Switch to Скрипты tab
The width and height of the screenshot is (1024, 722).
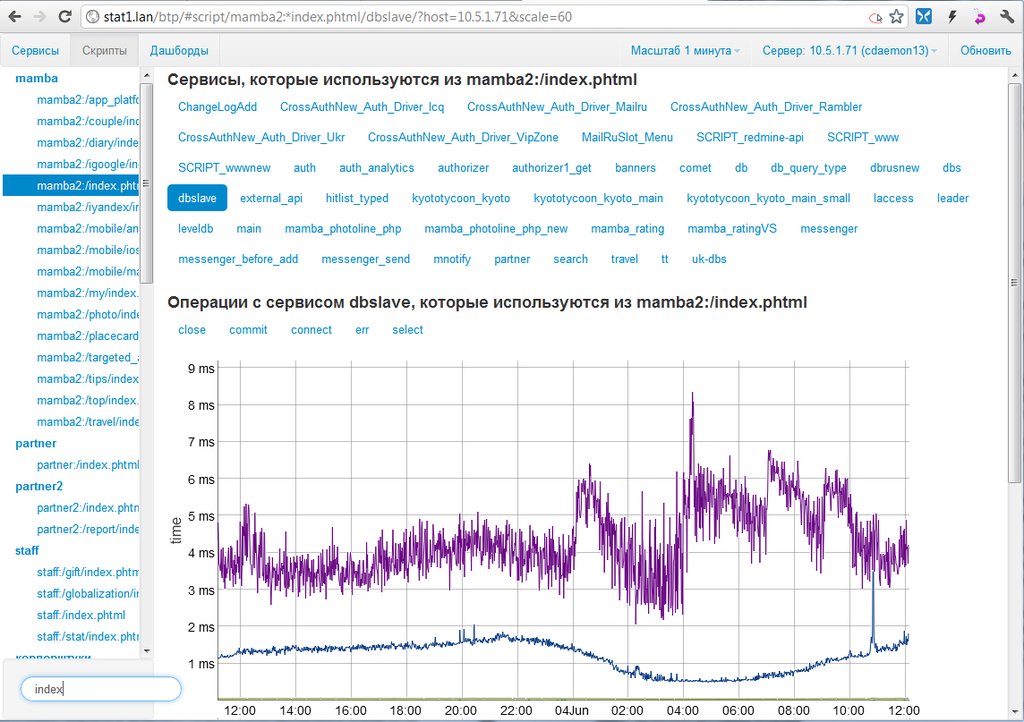104,50
